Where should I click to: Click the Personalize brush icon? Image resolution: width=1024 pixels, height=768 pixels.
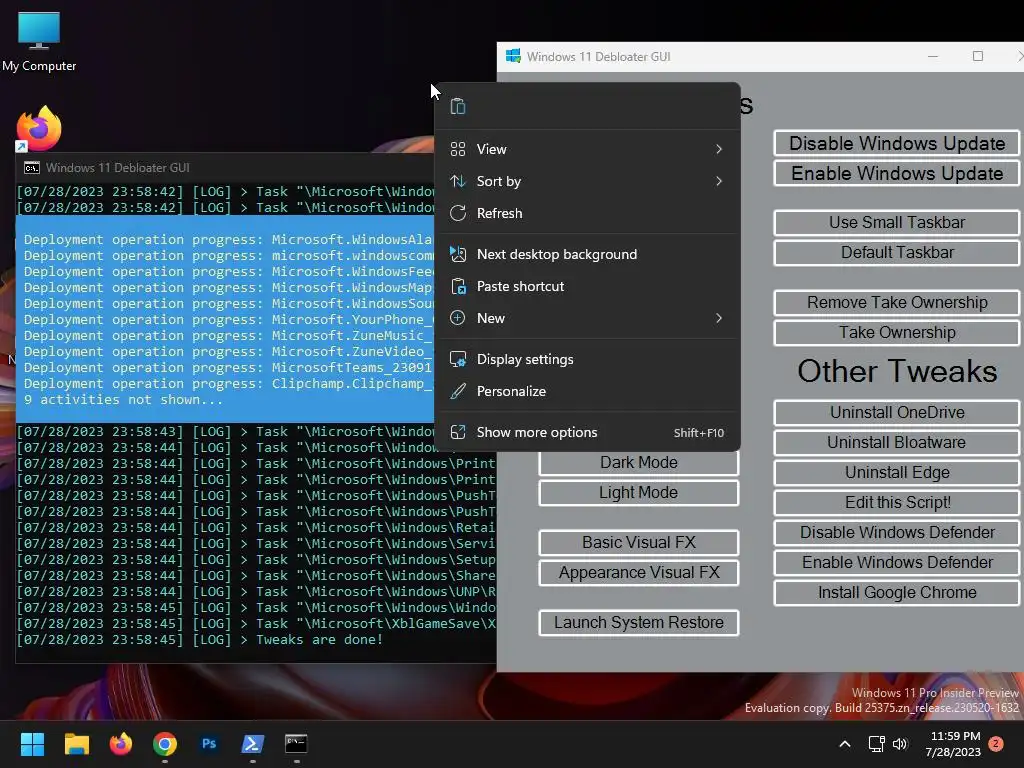[x=458, y=391]
